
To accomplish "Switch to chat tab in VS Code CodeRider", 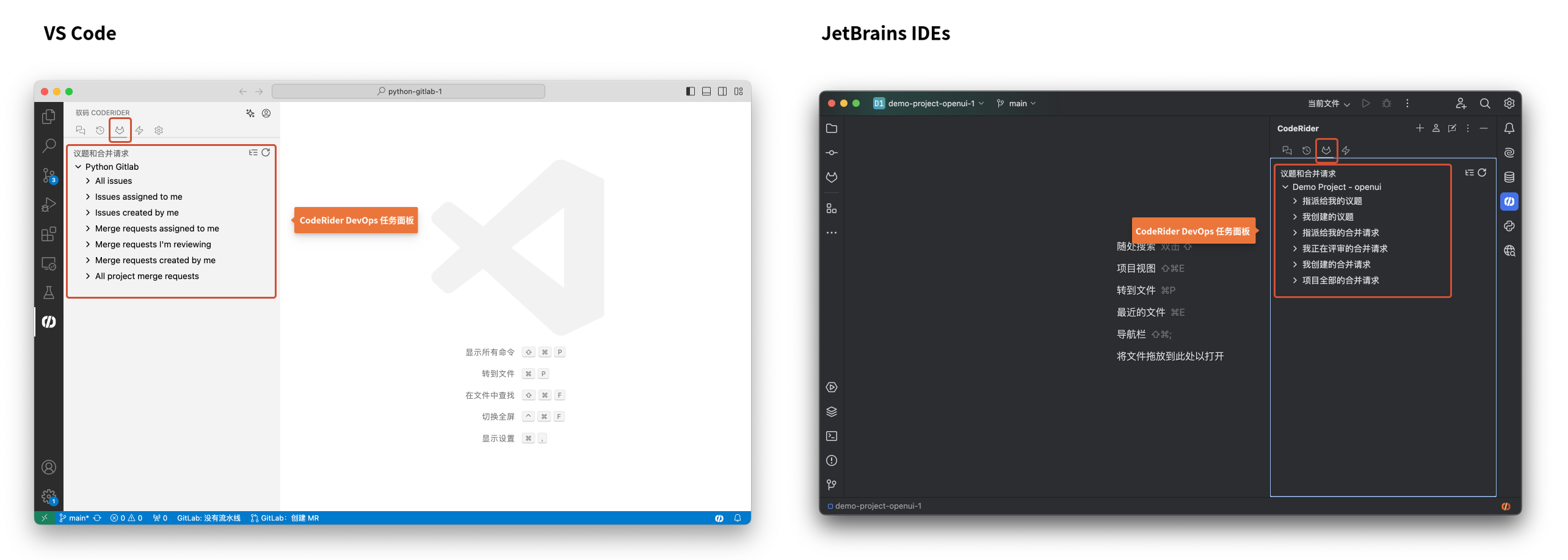I will coord(81,130).
